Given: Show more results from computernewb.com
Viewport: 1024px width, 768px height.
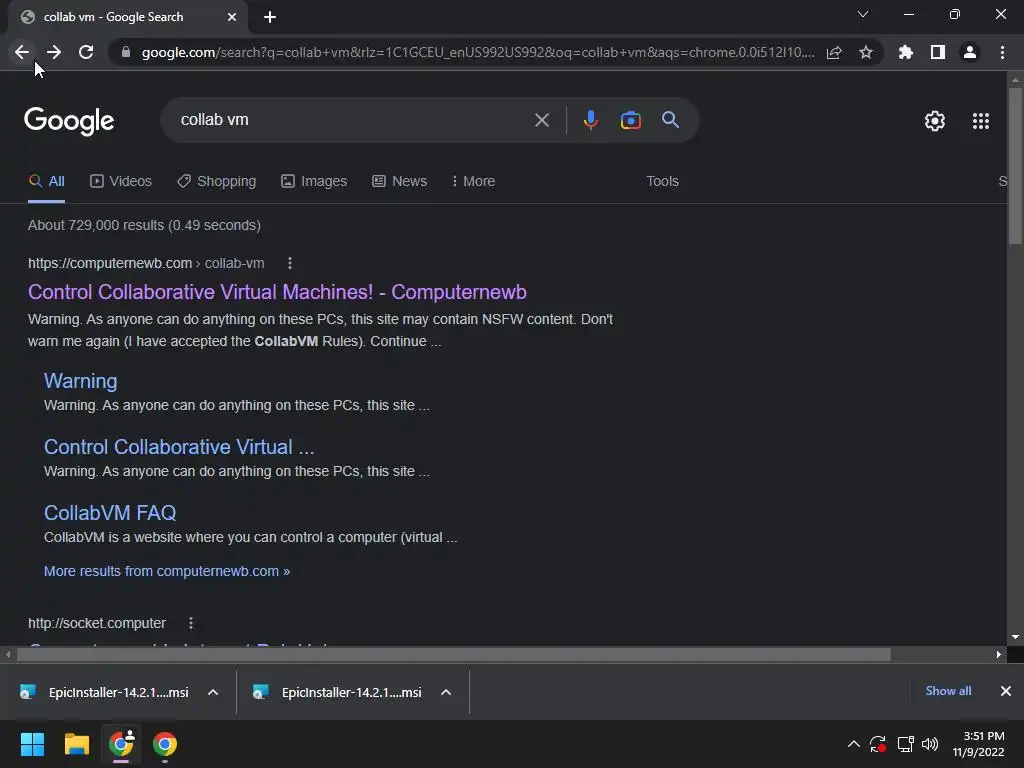Looking at the screenshot, I should coord(167,571).
